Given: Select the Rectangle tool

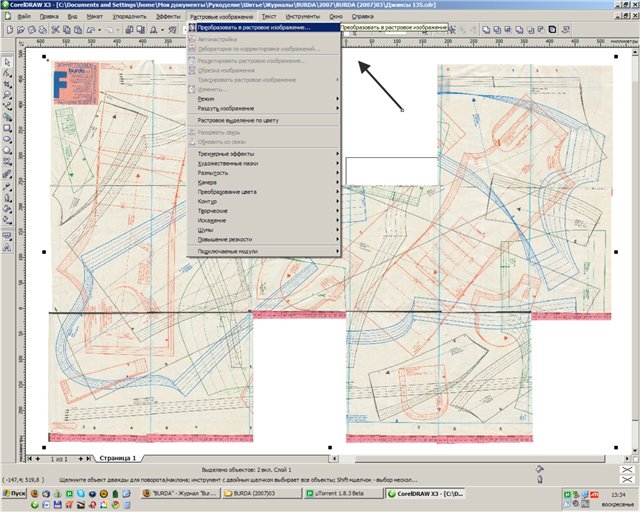Looking at the screenshot, I should [x=7, y=127].
